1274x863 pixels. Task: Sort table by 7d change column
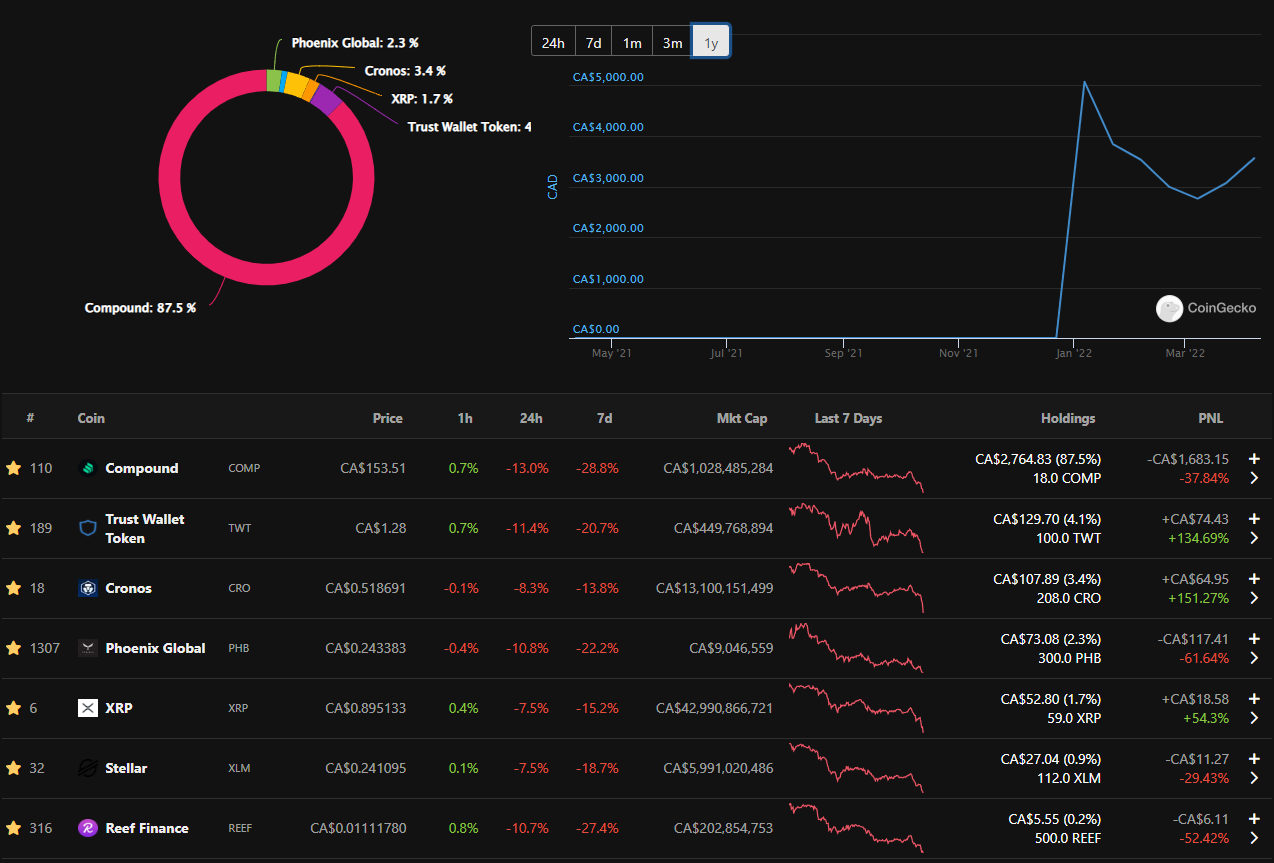604,418
